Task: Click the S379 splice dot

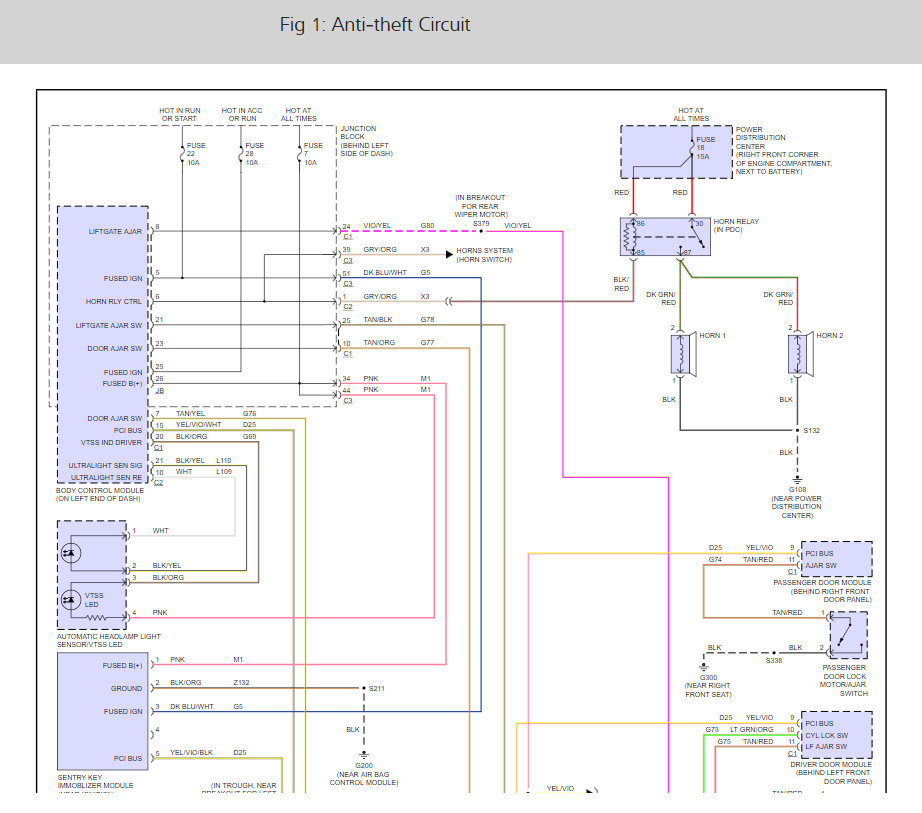Action: (481, 231)
